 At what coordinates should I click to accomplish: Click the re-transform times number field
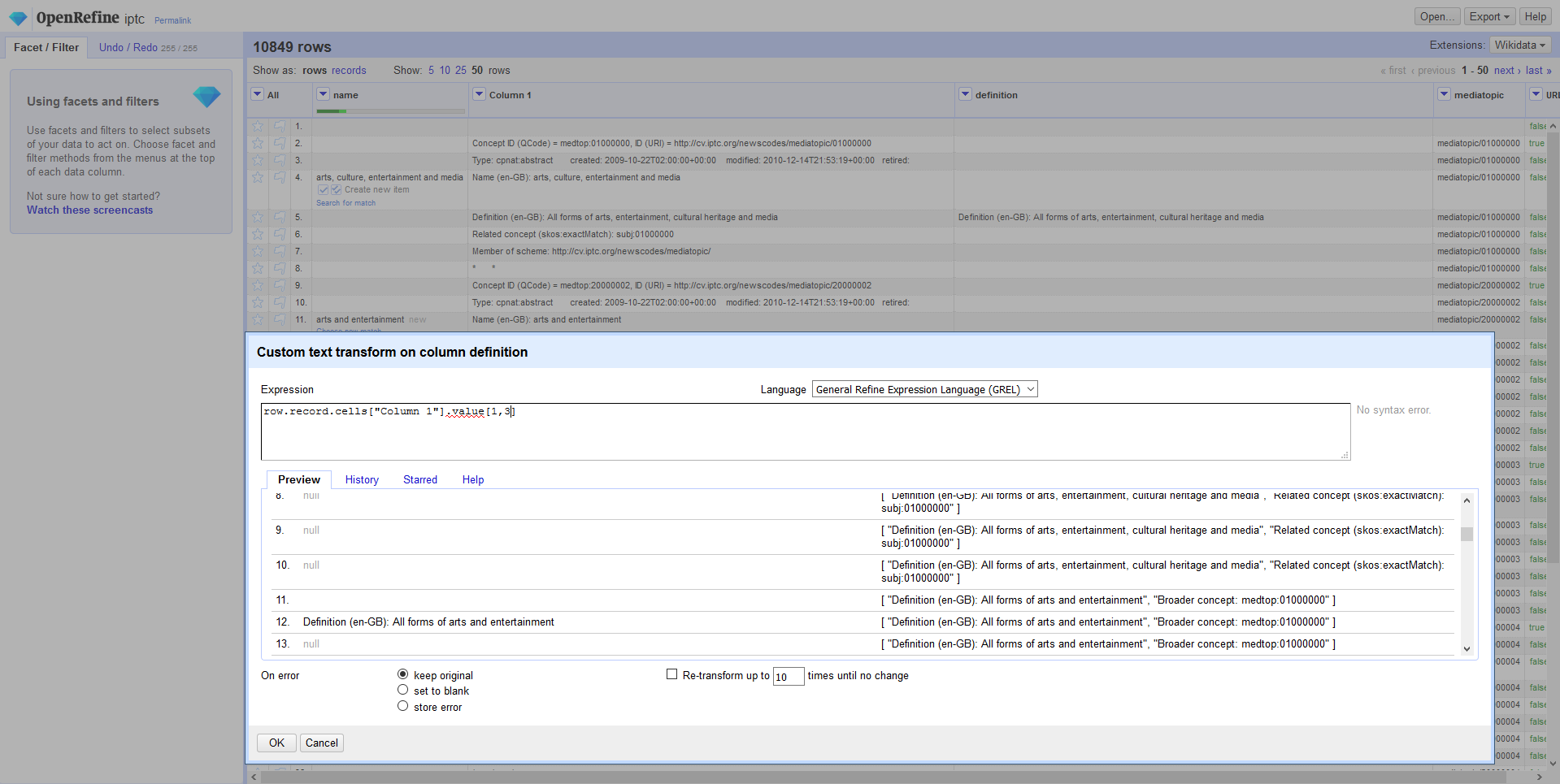[x=788, y=676]
